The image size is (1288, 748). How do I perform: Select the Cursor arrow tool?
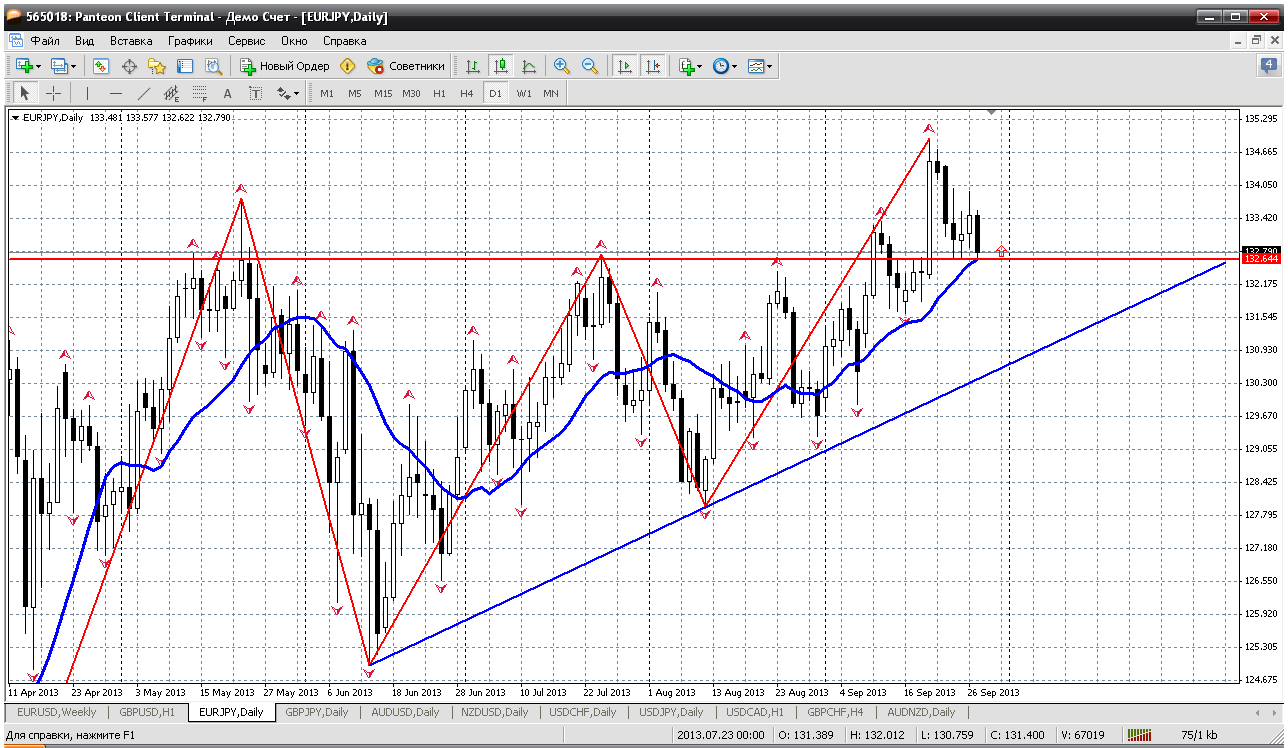[25, 93]
